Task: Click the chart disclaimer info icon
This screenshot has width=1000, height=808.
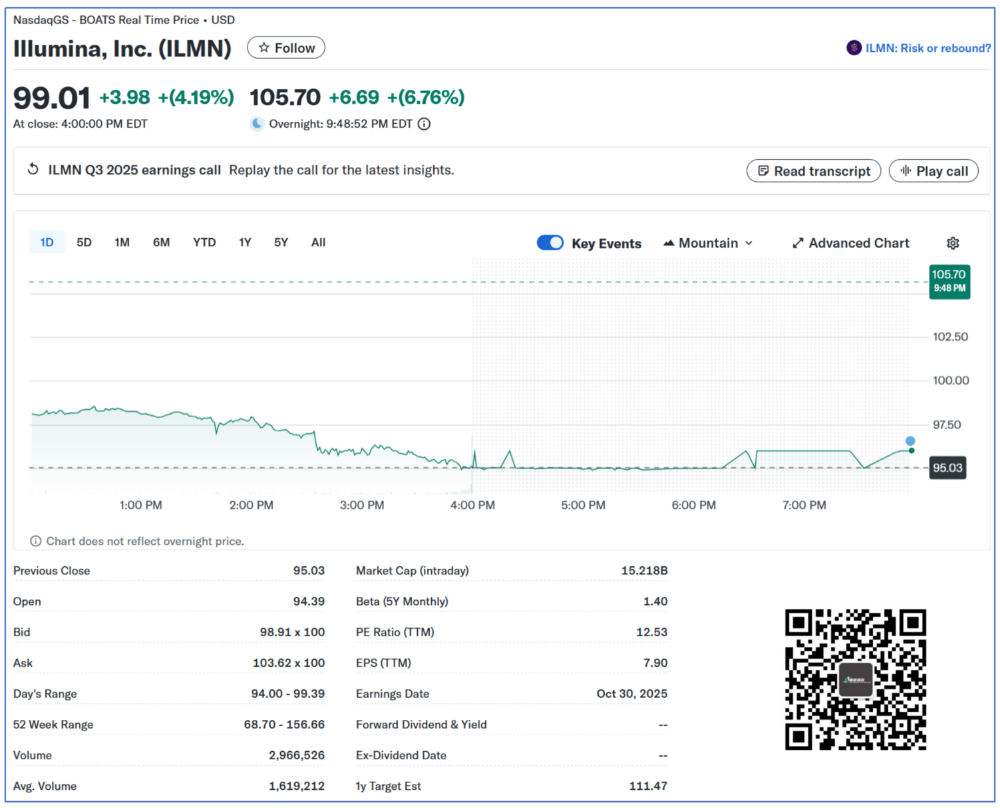Action: point(36,541)
